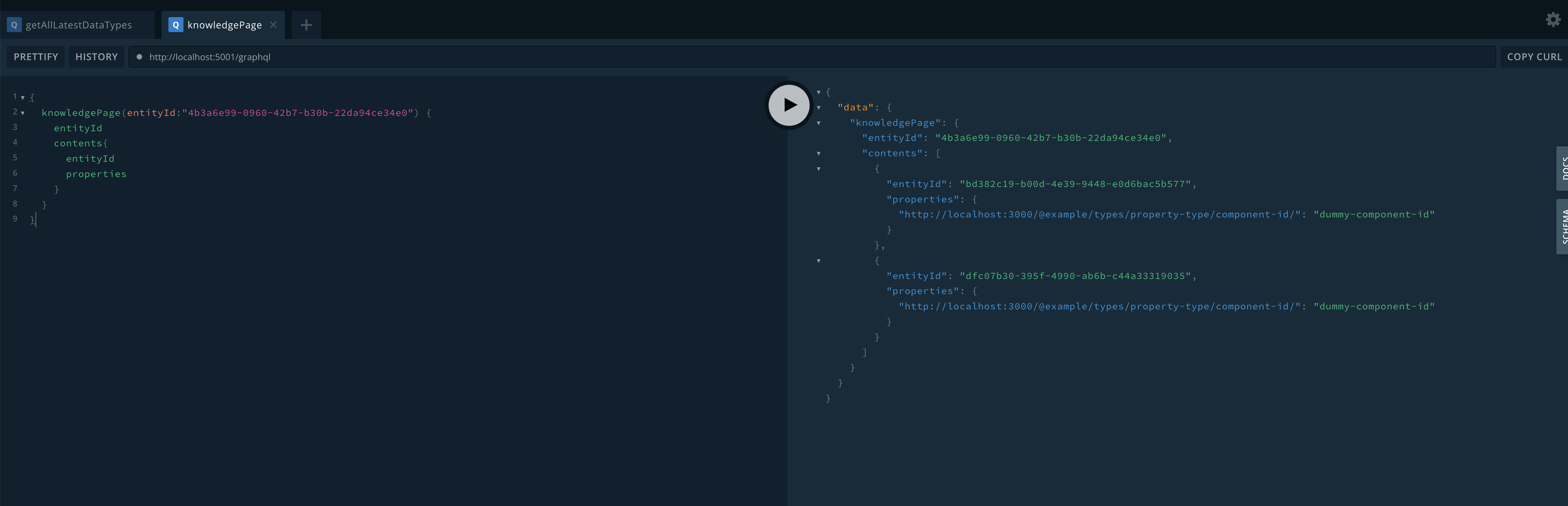Click the settings gear icon
This screenshot has width=1568, height=506.
click(x=1552, y=19)
